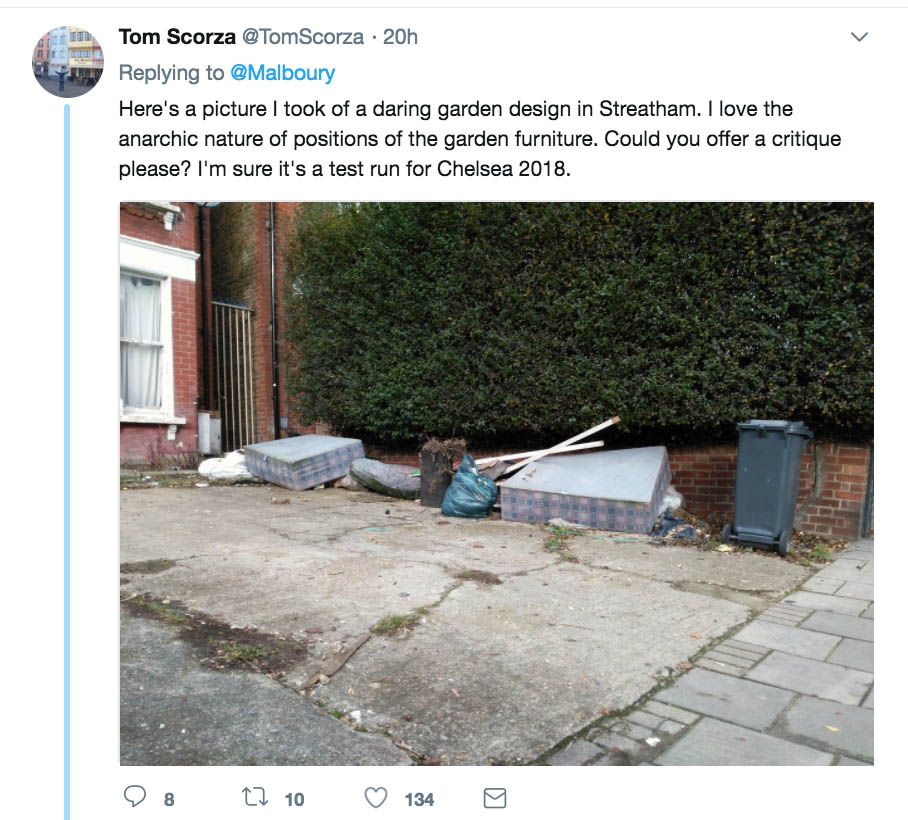Image resolution: width=908 pixels, height=820 pixels.
Task: Click the retweet count of 10
Action: tap(294, 800)
